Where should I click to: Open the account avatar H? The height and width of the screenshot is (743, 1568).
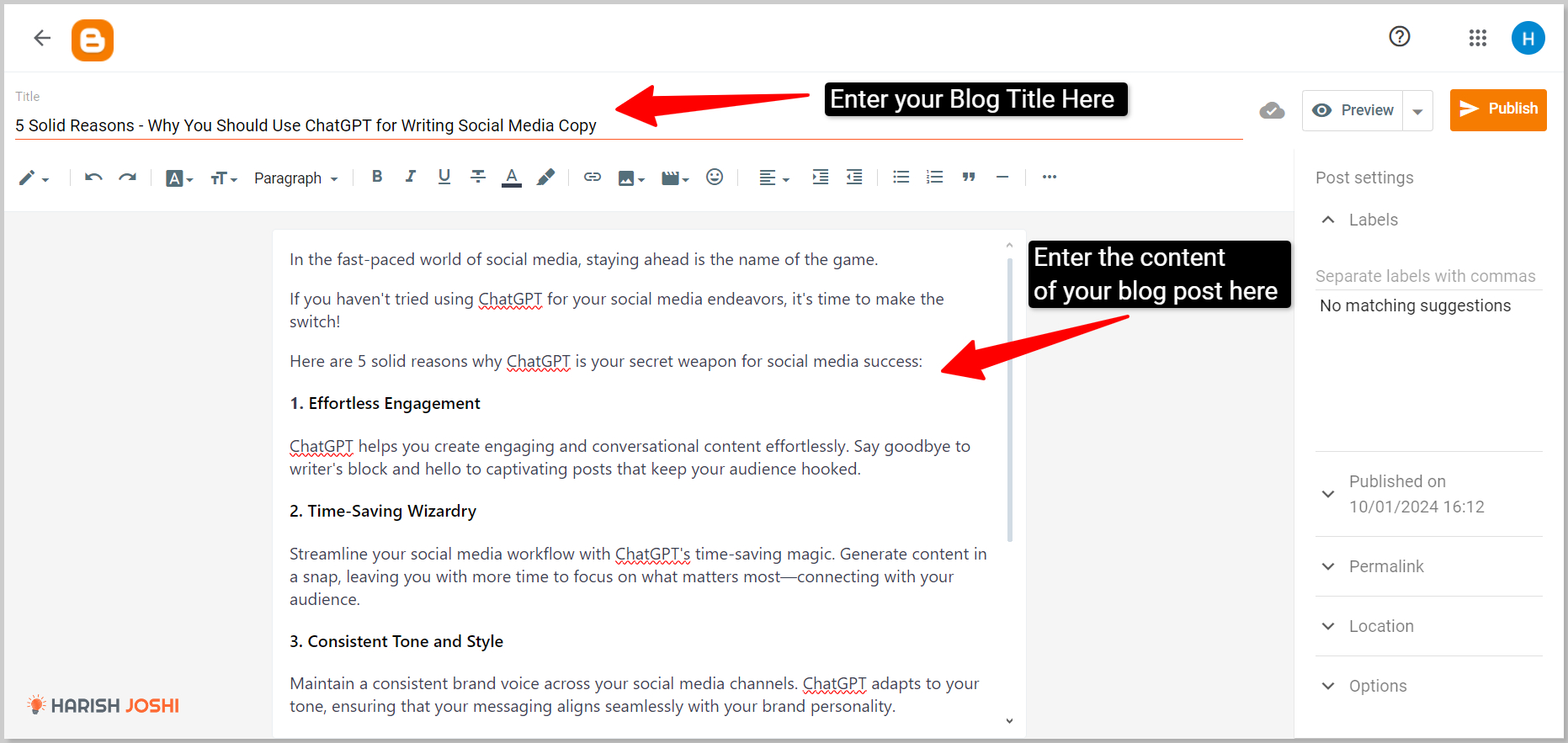point(1528,38)
